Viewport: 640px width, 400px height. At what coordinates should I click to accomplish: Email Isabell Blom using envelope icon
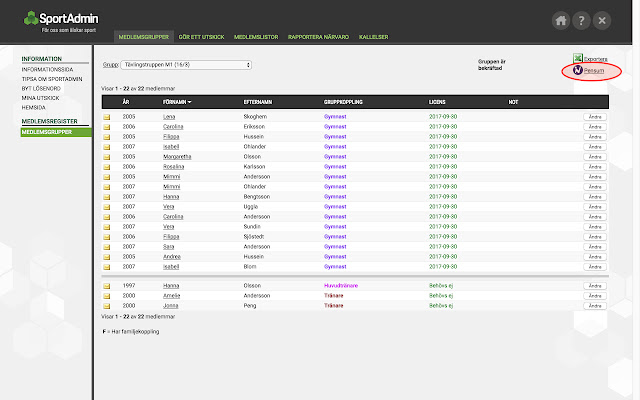[x=107, y=267]
